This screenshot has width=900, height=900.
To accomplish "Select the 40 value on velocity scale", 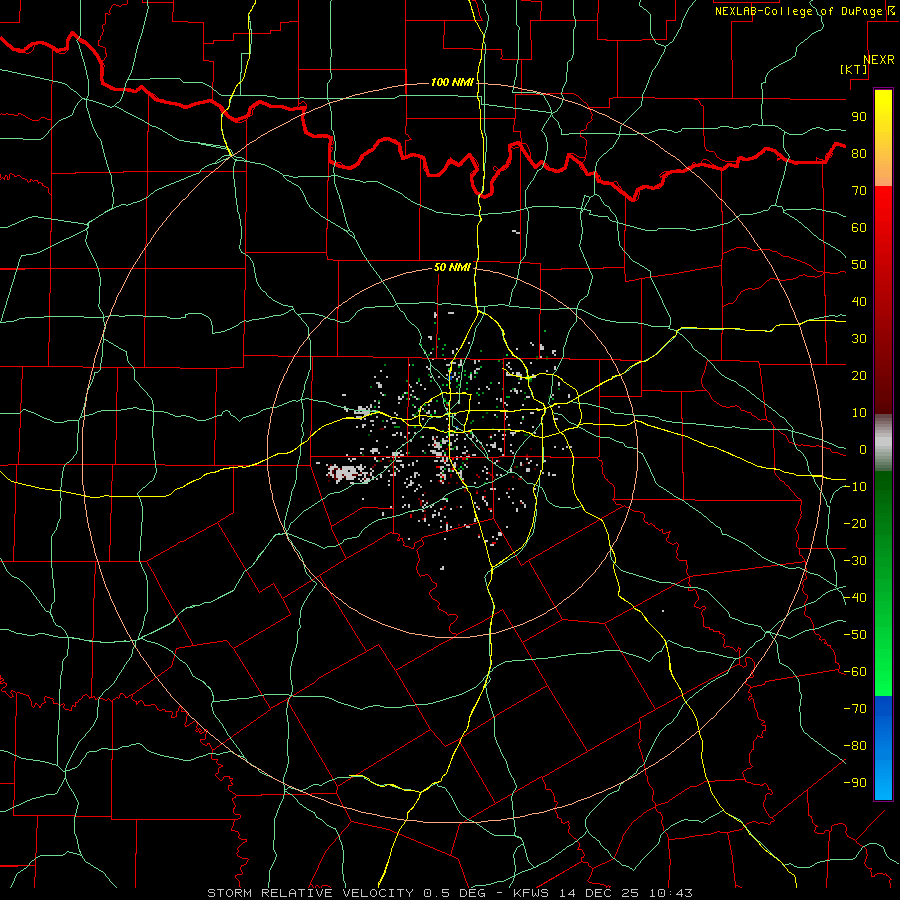I will [x=859, y=302].
